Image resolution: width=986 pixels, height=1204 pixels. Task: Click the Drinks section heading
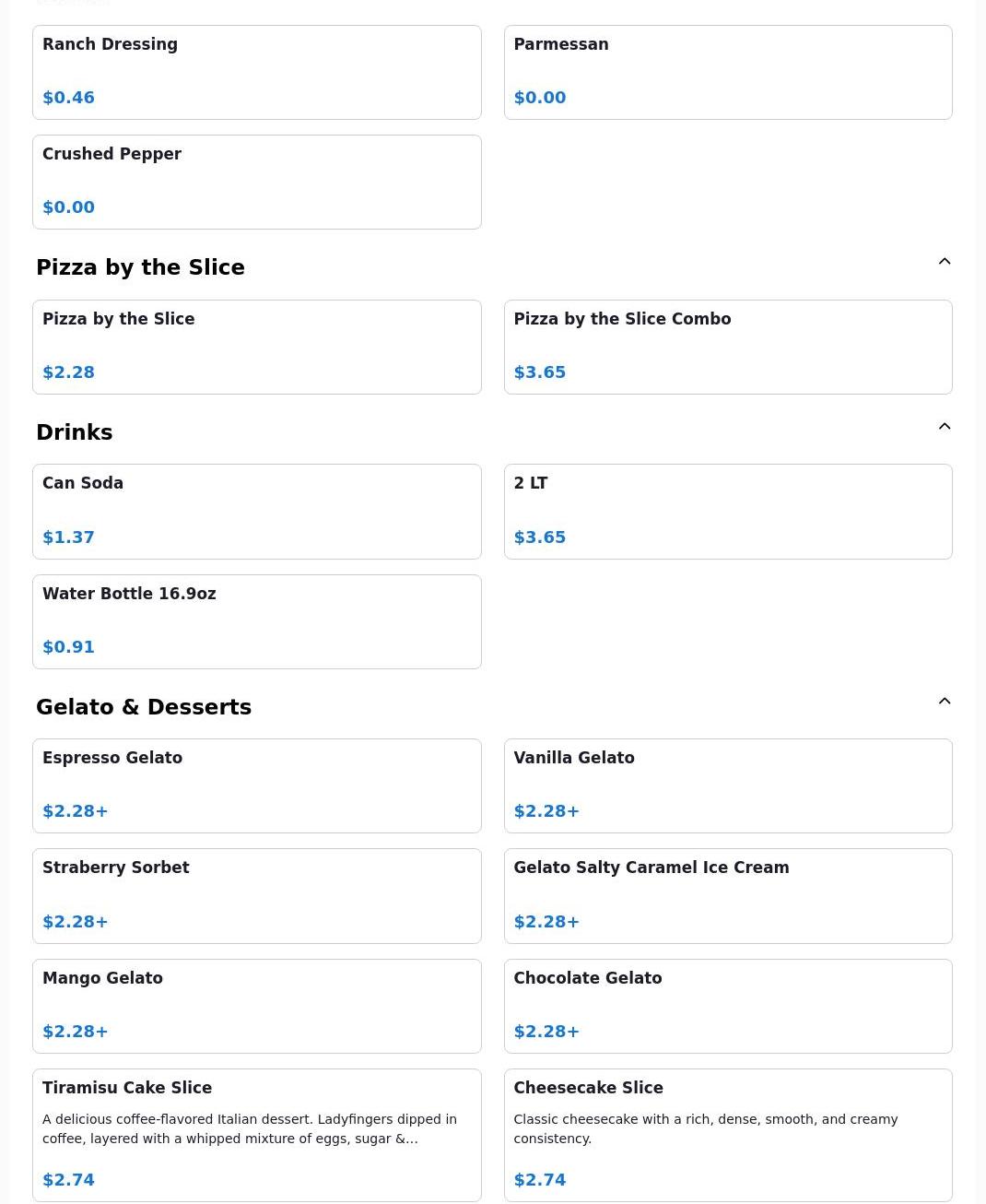pyautogui.click(x=75, y=432)
